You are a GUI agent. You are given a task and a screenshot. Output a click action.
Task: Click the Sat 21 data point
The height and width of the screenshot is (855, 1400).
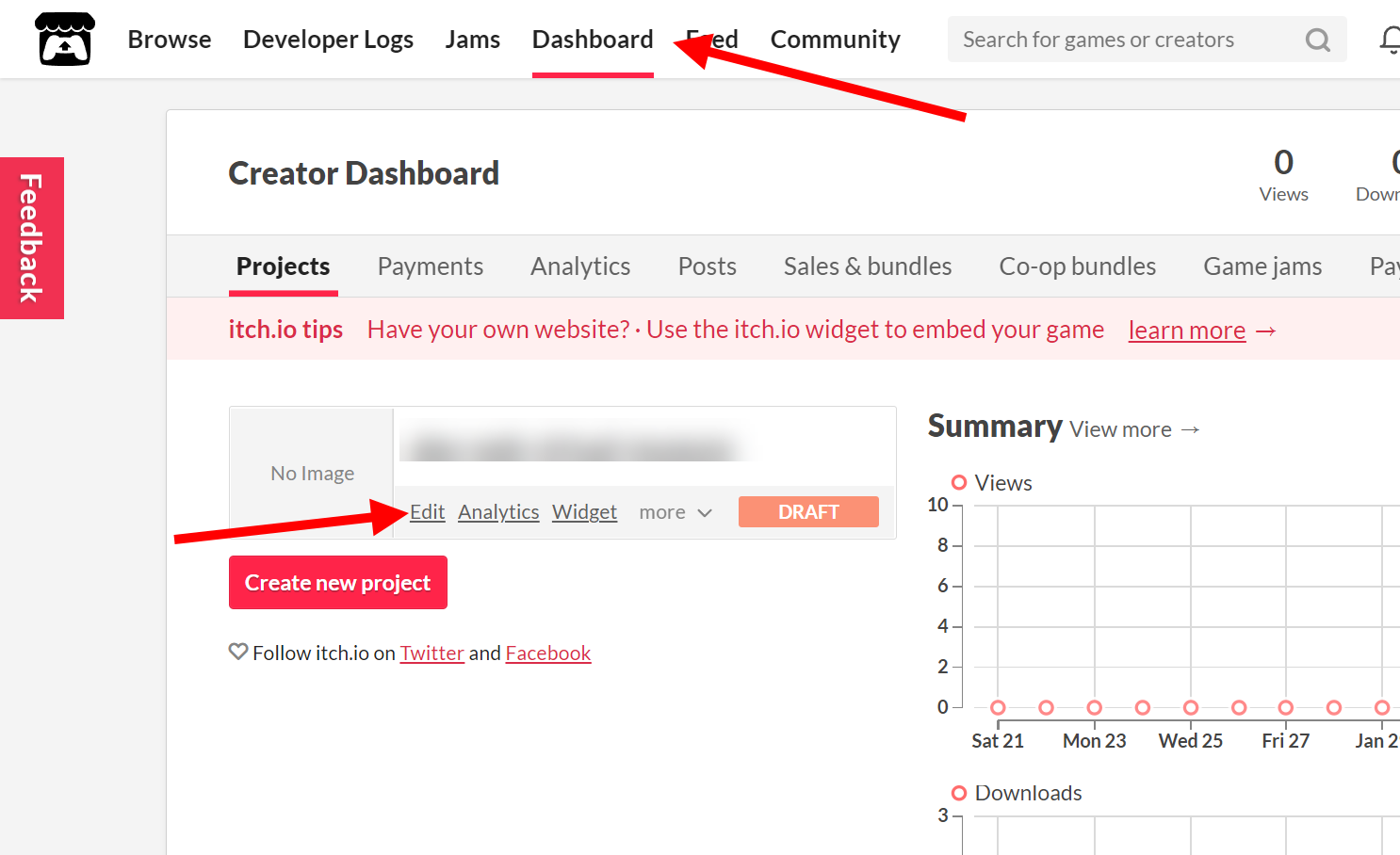(x=999, y=707)
